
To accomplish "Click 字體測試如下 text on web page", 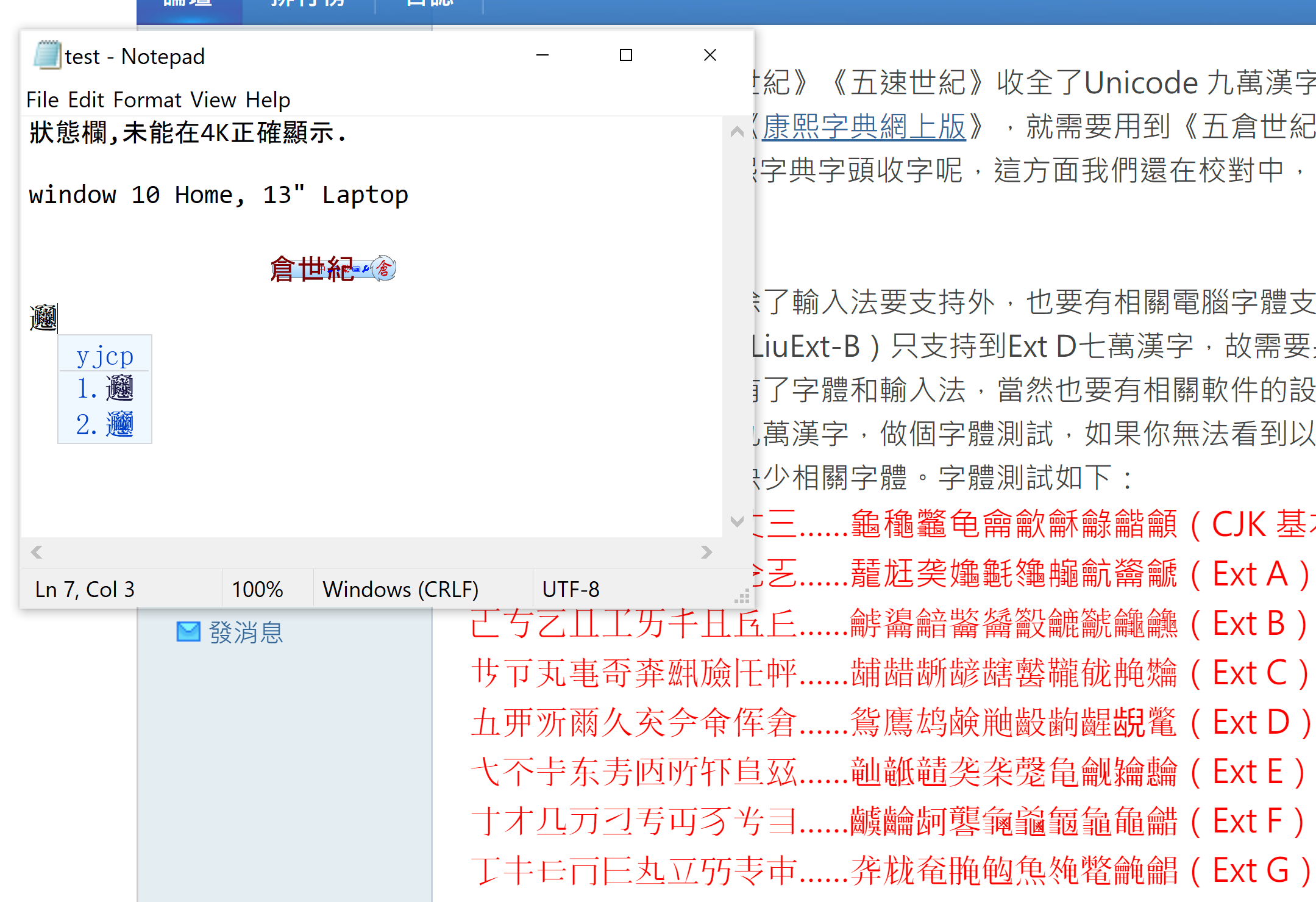I will click(x=1025, y=477).
